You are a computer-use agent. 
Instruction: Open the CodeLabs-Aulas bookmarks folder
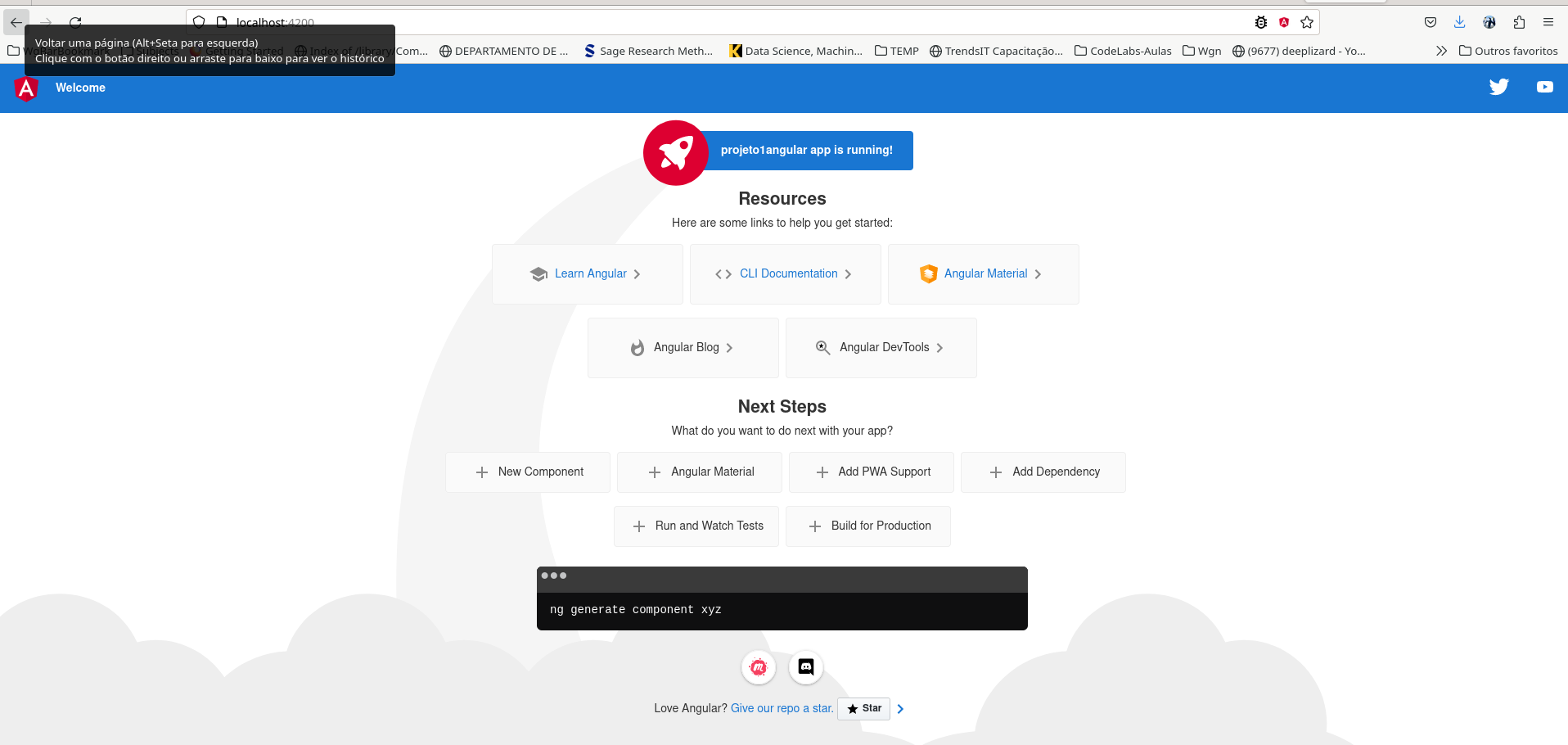click(x=1123, y=51)
